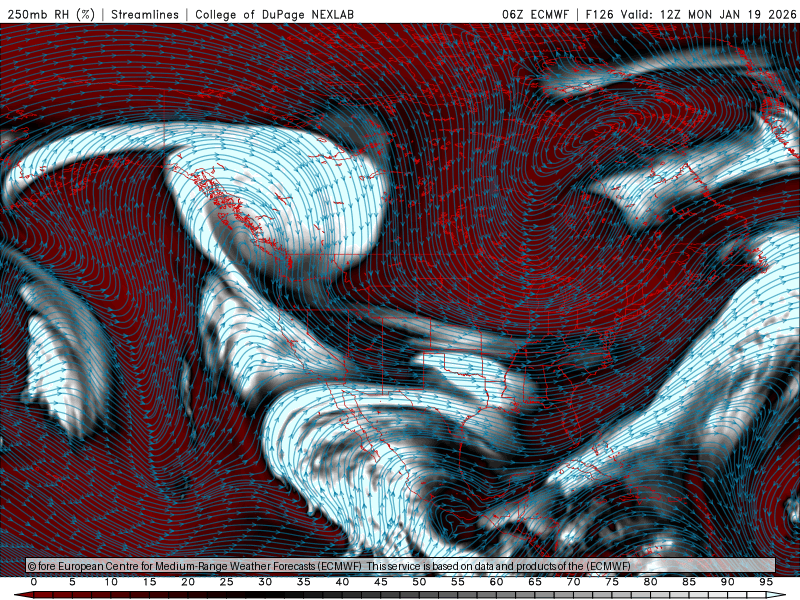
Task: Select the colorbar value '35'
Action: 304,582
